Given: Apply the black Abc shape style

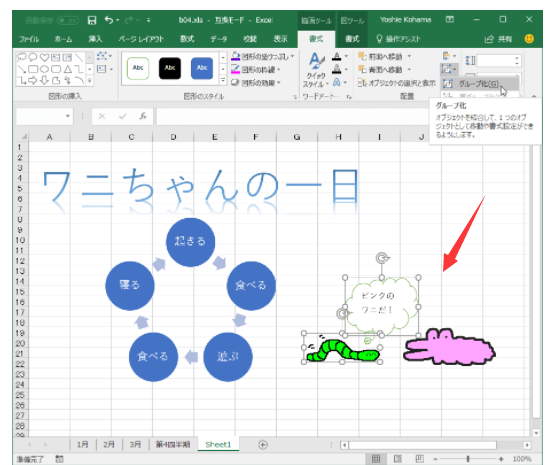Looking at the screenshot, I should [x=170, y=68].
